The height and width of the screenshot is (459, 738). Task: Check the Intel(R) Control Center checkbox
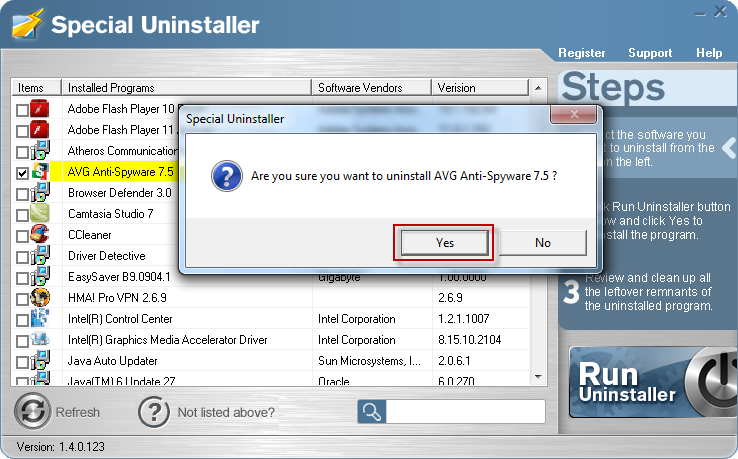tap(22, 320)
